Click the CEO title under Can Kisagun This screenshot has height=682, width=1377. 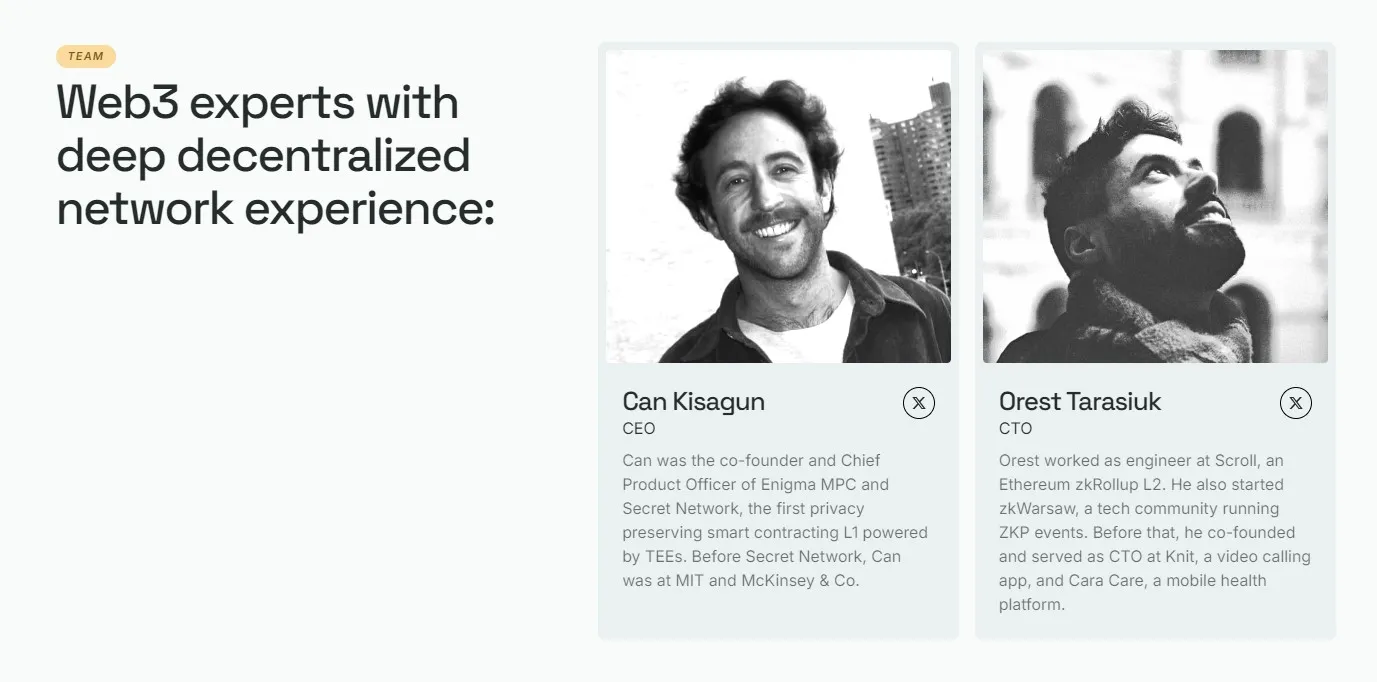tap(639, 429)
